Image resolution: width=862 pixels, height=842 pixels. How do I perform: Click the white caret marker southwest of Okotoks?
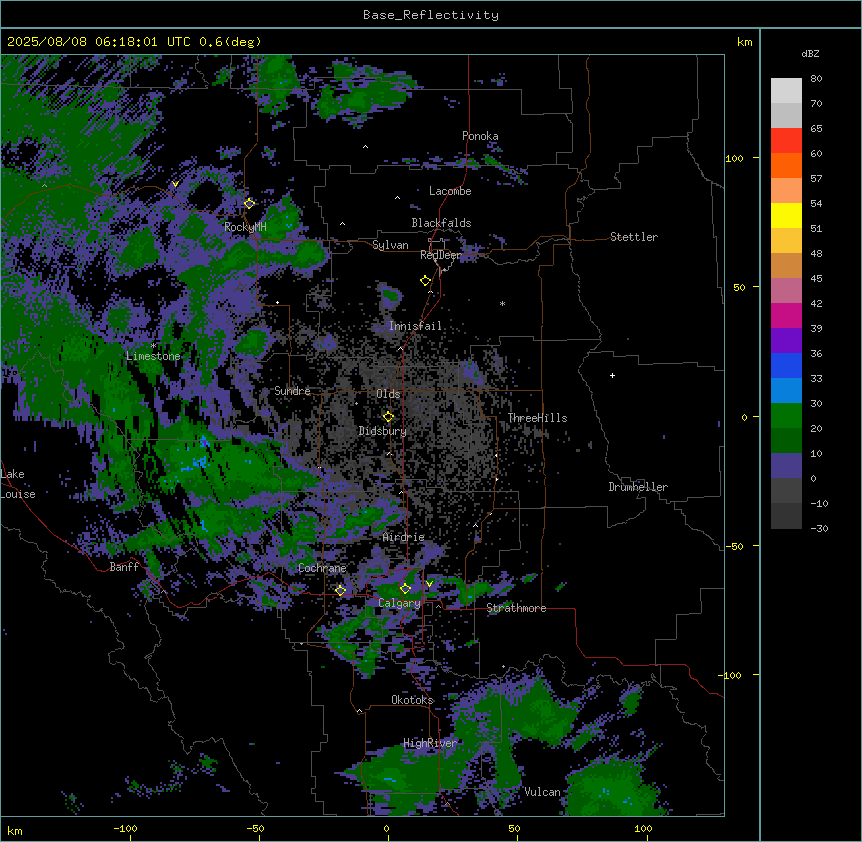[x=360, y=711]
